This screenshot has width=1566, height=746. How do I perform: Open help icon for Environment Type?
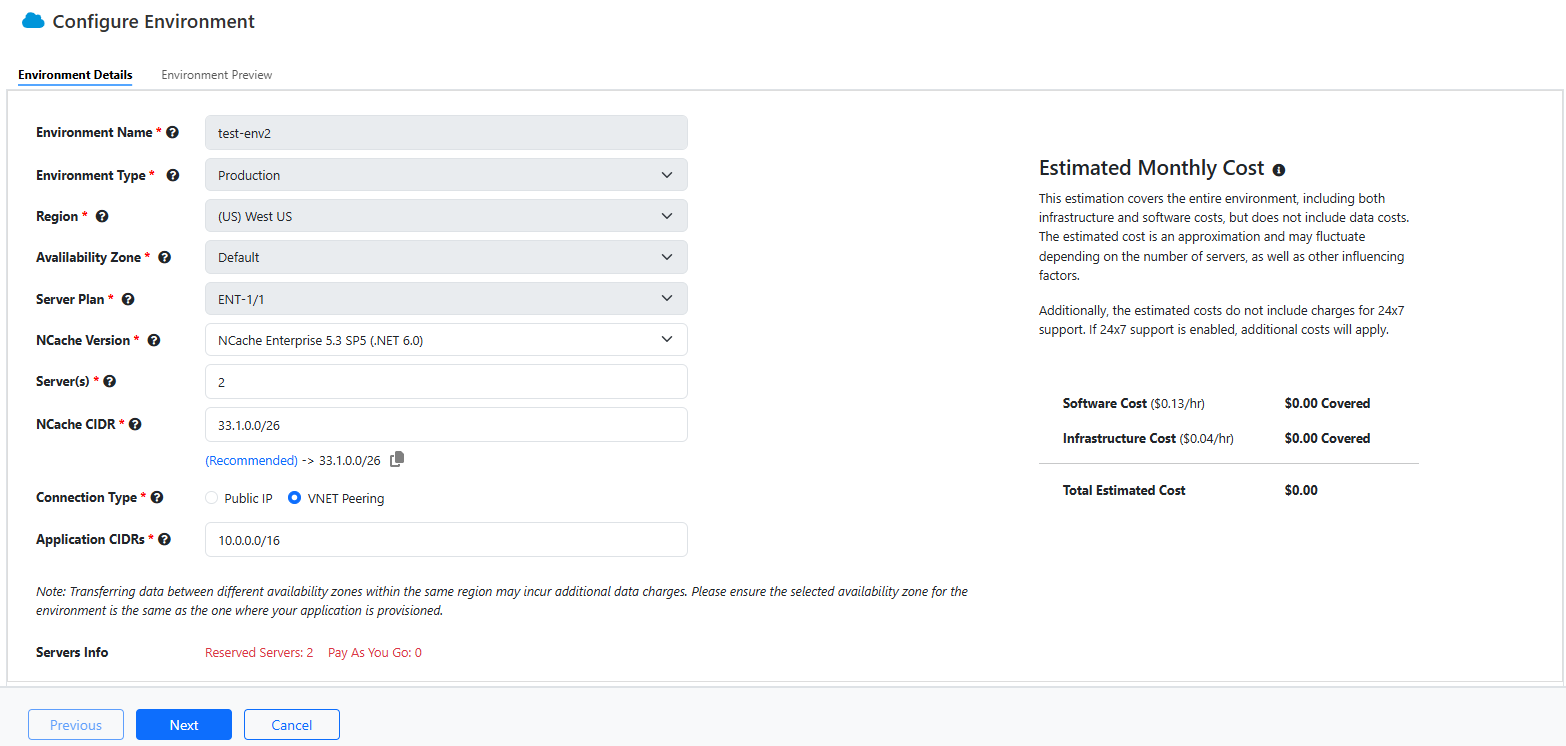173,175
